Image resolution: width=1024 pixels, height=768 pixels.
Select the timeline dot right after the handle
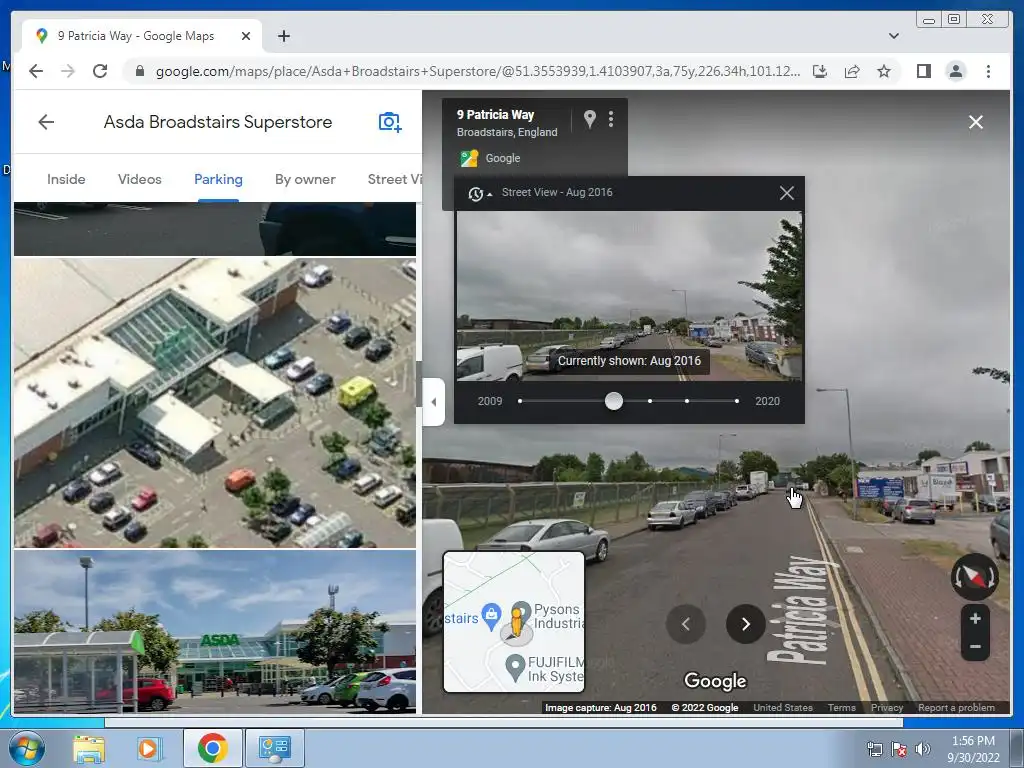tap(650, 401)
